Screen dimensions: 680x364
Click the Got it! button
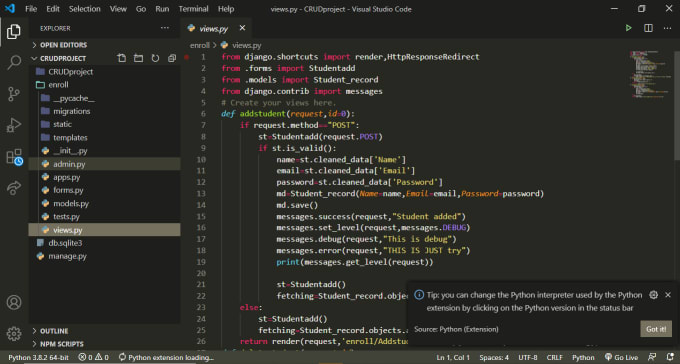[x=656, y=329]
